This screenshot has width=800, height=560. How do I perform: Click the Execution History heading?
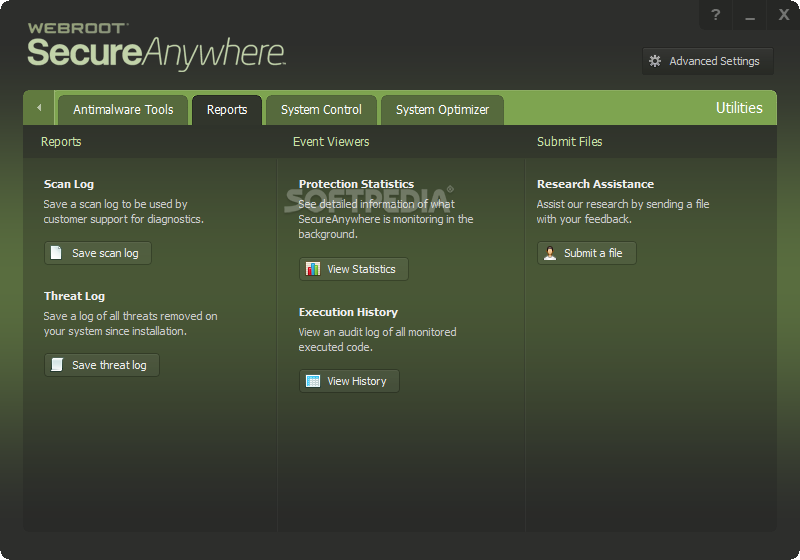348,312
